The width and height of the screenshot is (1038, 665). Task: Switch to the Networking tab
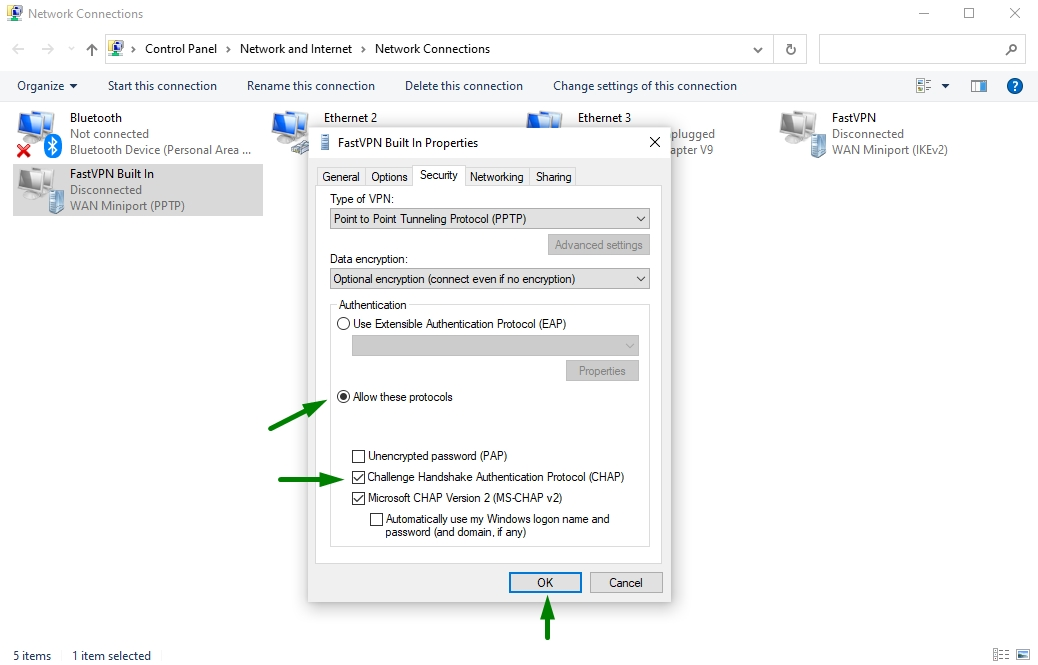pyautogui.click(x=496, y=177)
